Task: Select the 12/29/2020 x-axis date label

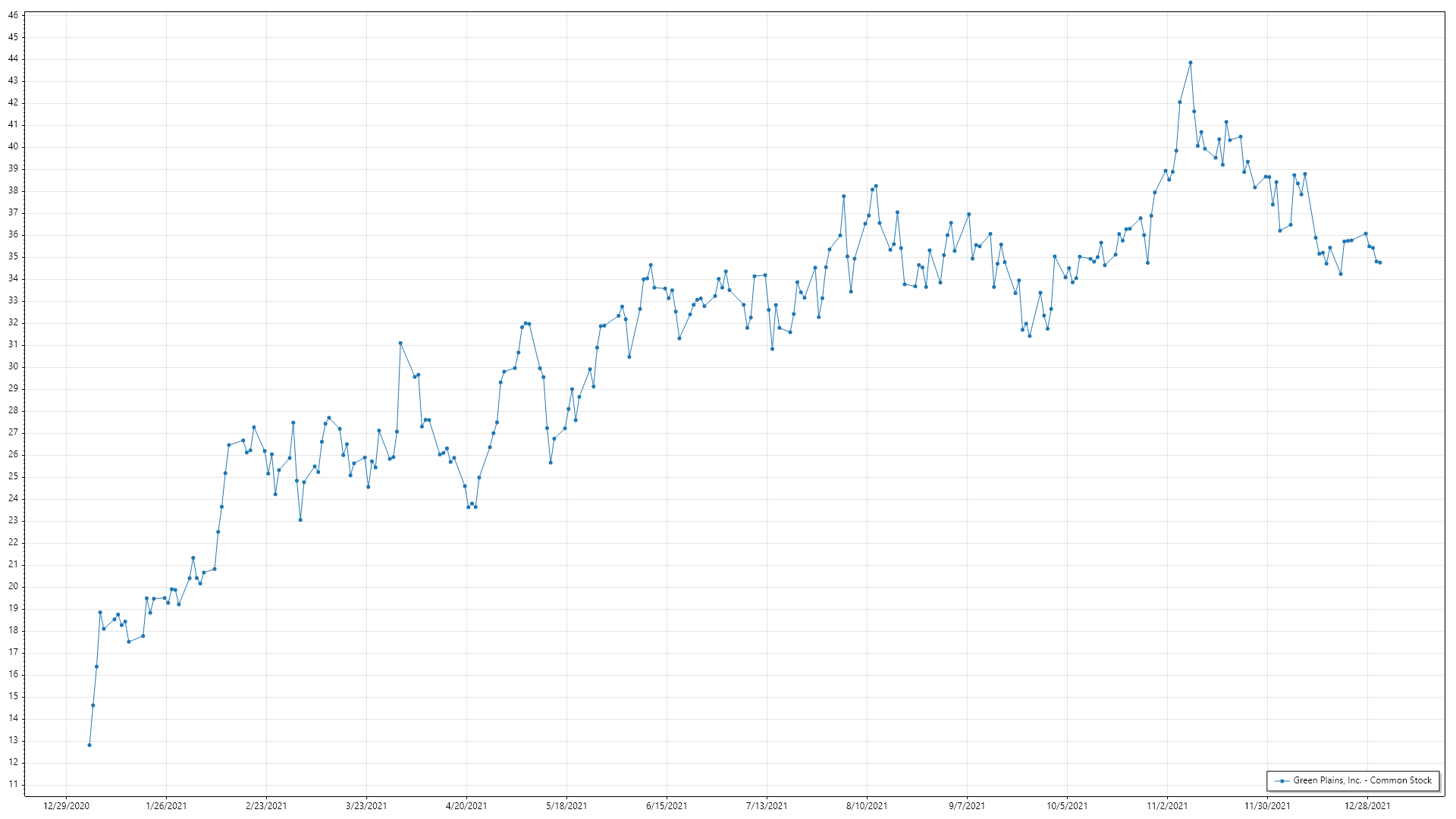Action: (x=67, y=806)
